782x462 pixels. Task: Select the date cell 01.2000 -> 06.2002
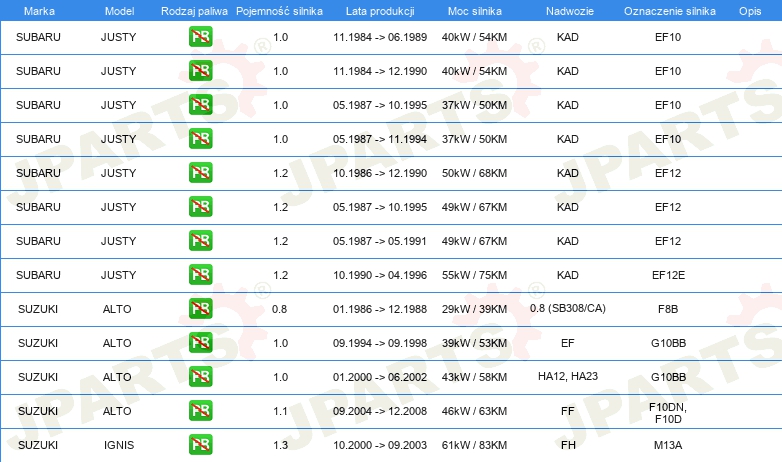tap(380, 377)
